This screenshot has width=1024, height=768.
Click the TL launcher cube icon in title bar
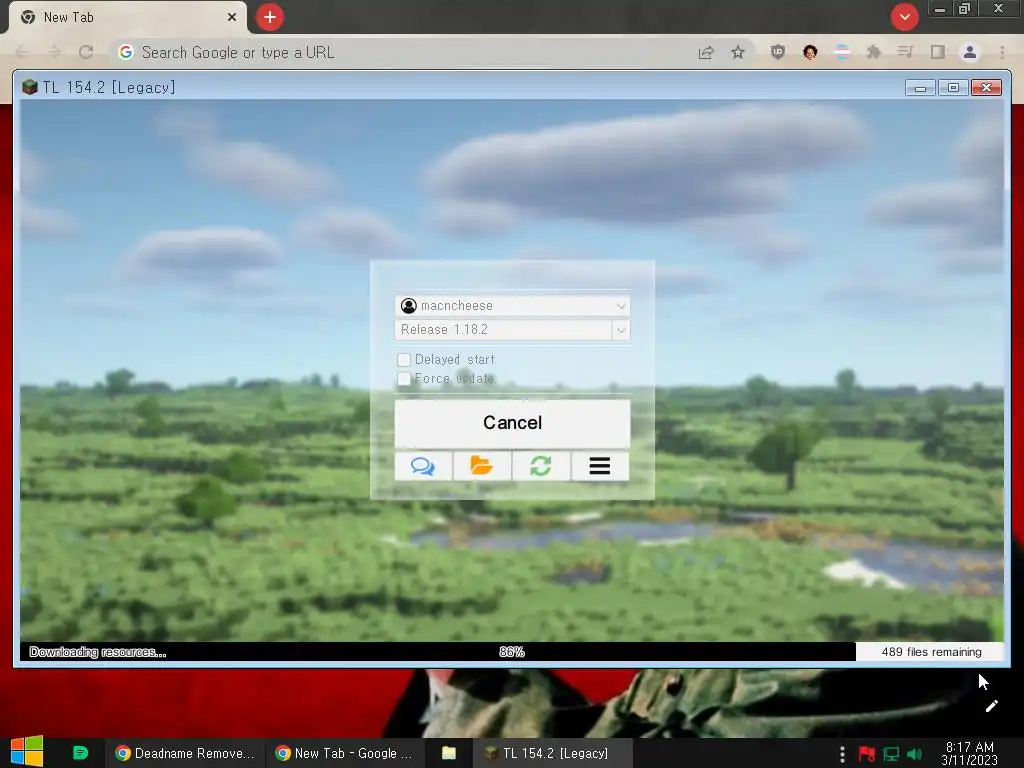(29, 87)
